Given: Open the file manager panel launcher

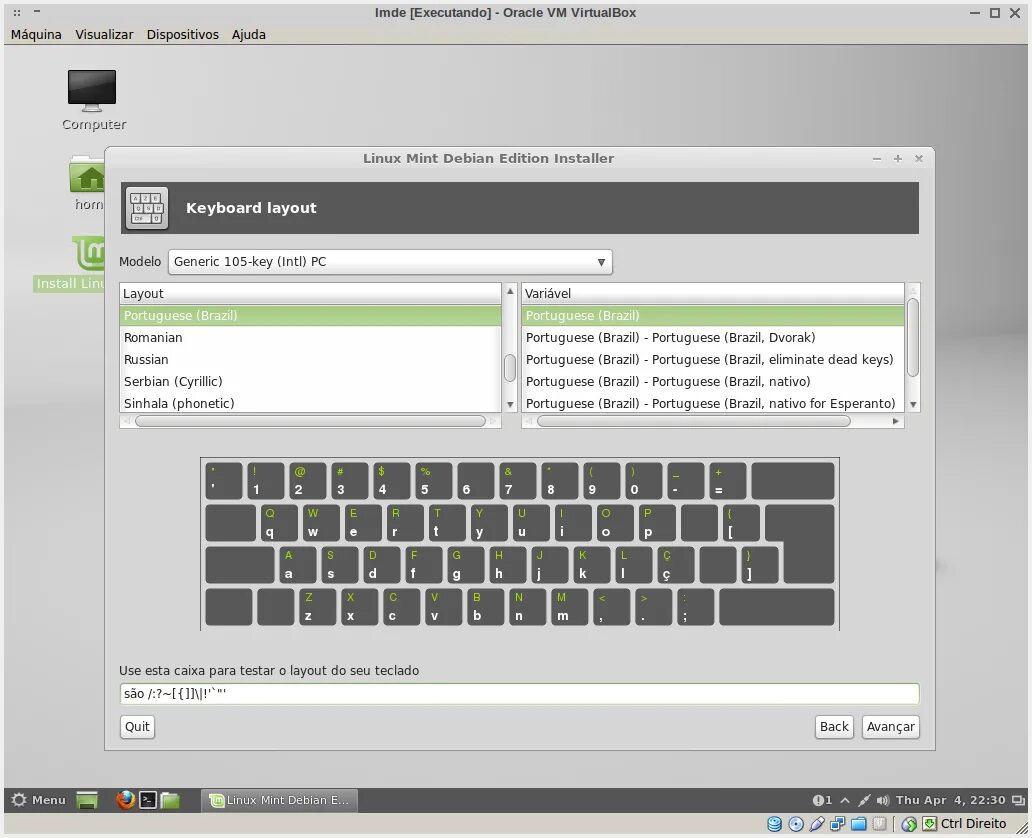Looking at the screenshot, I should pyautogui.click(x=170, y=800).
